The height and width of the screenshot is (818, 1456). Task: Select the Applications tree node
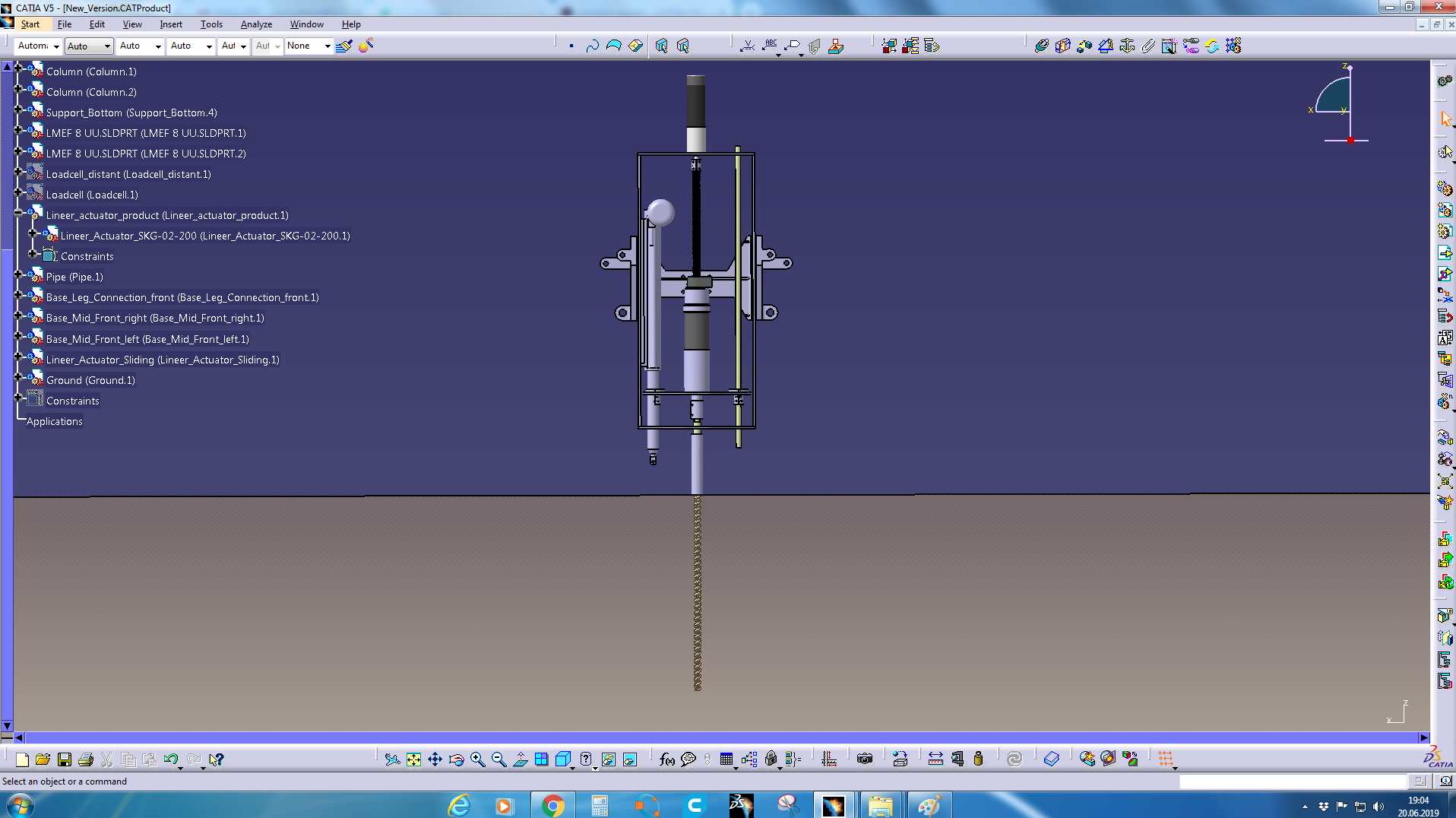[x=55, y=421]
